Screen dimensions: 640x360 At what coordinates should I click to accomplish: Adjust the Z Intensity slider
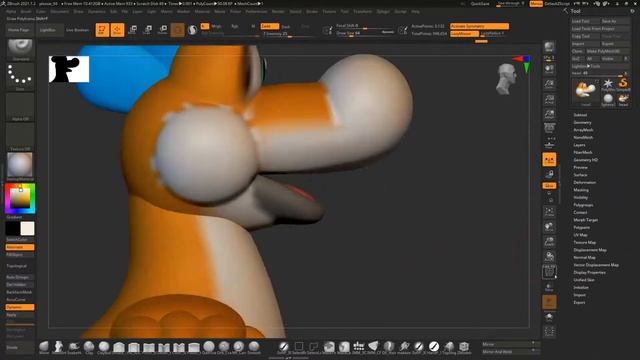tap(290, 34)
